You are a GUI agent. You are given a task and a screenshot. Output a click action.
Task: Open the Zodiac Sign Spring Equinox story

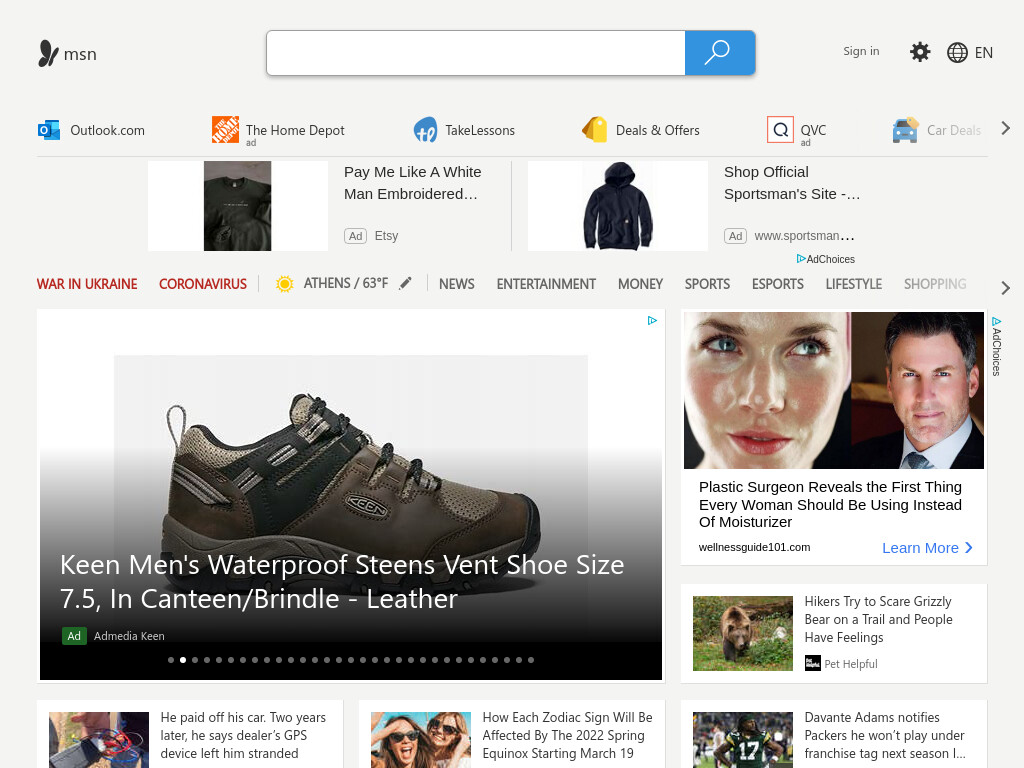click(567, 735)
